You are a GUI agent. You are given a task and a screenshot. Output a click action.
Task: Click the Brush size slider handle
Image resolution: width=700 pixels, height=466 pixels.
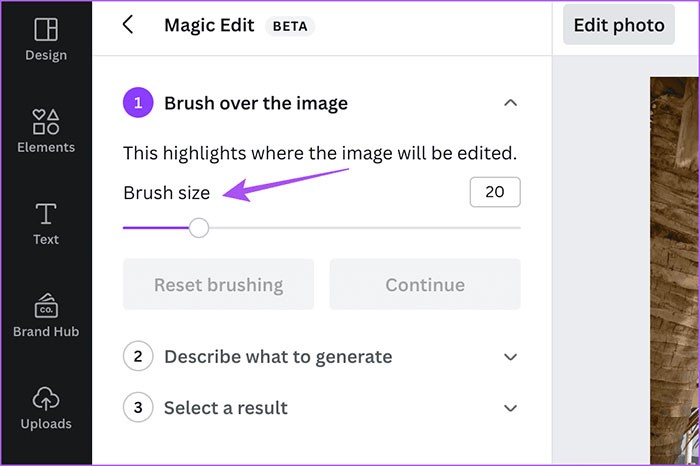pos(199,228)
